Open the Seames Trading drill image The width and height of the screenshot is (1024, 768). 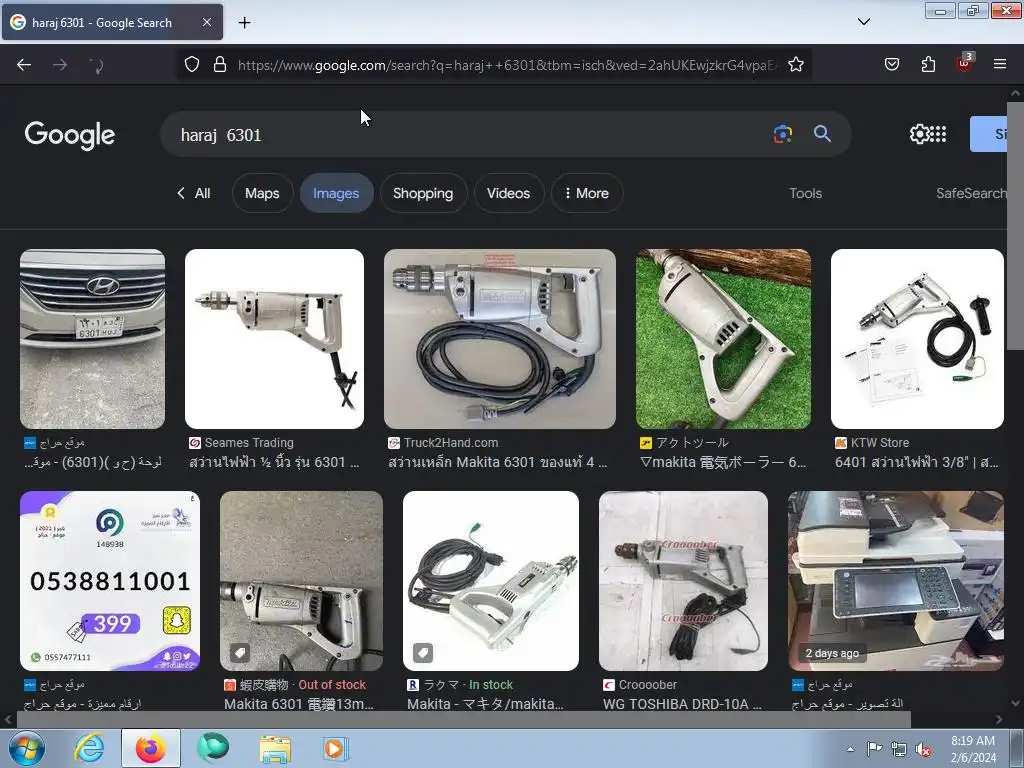pos(274,339)
